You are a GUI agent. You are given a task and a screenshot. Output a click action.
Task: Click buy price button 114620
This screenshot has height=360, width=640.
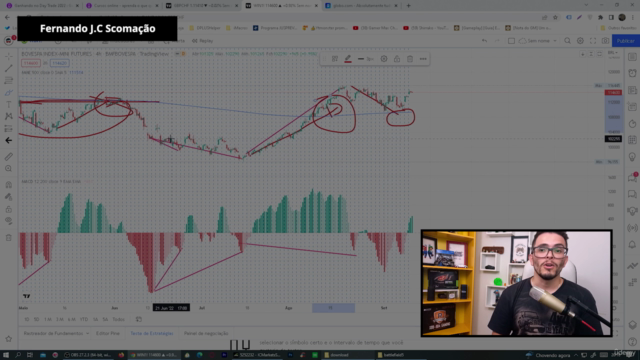coord(60,63)
